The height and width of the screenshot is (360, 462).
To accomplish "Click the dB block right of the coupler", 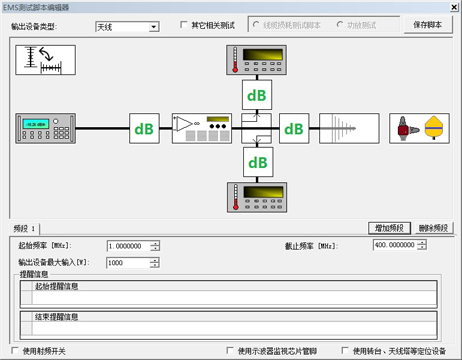I will [x=294, y=129].
